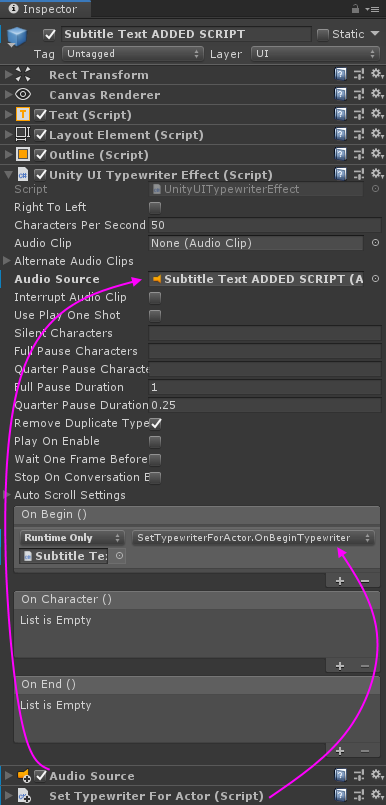Click the Characters Per Second field
The image size is (386, 805).
click(265, 225)
